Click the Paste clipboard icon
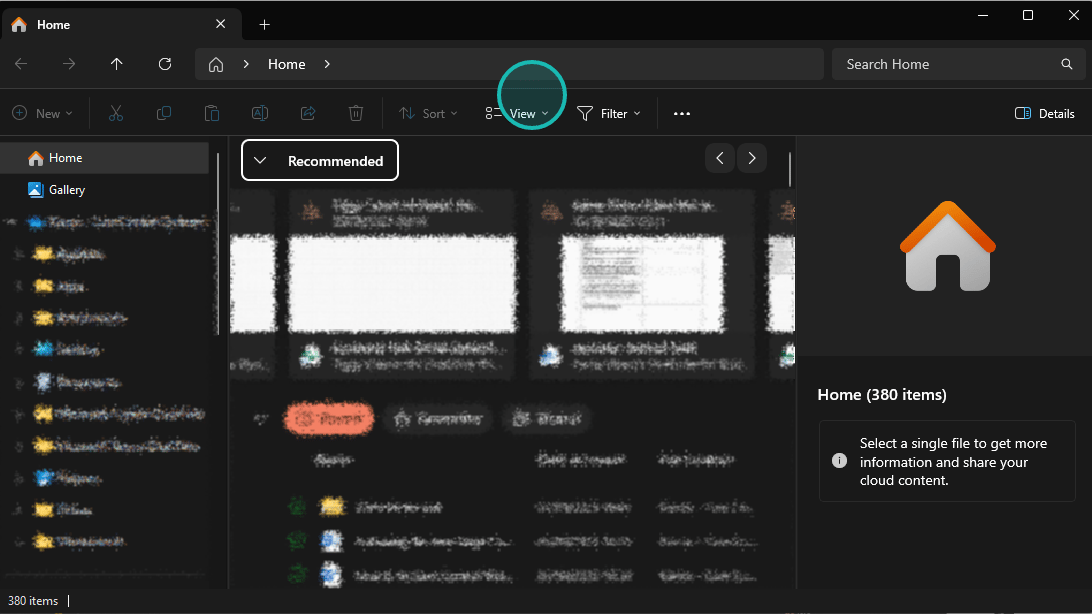This screenshot has width=1092, height=614. (212, 113)
